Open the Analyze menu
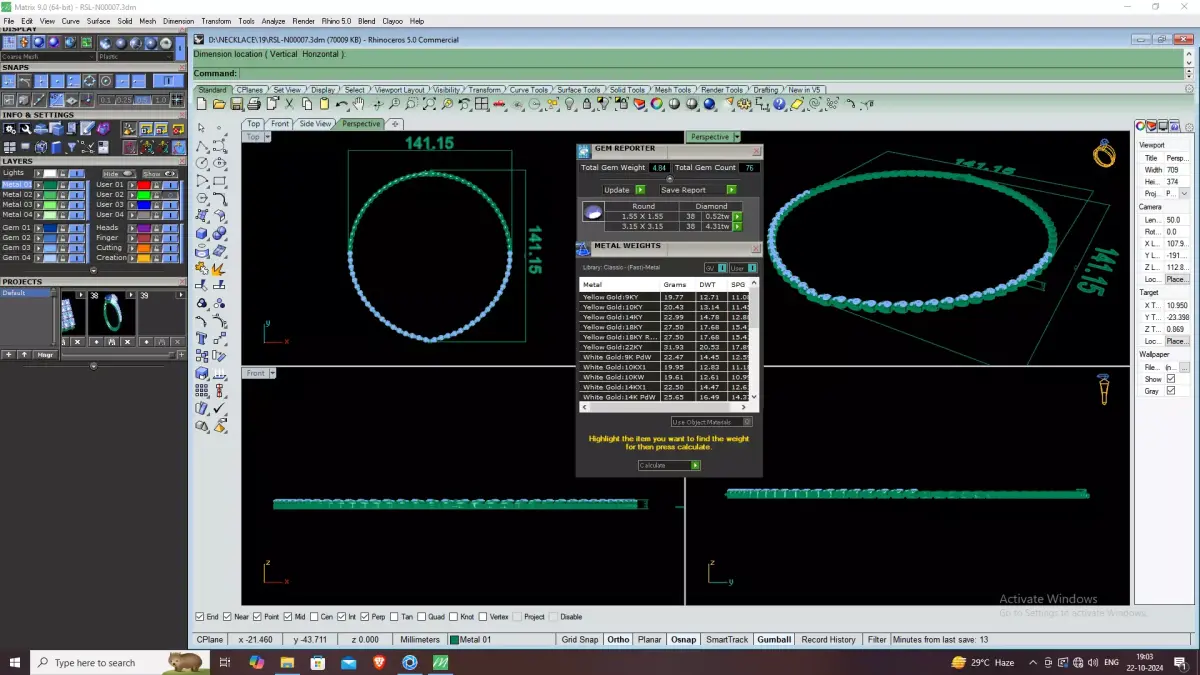The width and height of the screenshot is (1200, 675). click(x=273, y=21)
